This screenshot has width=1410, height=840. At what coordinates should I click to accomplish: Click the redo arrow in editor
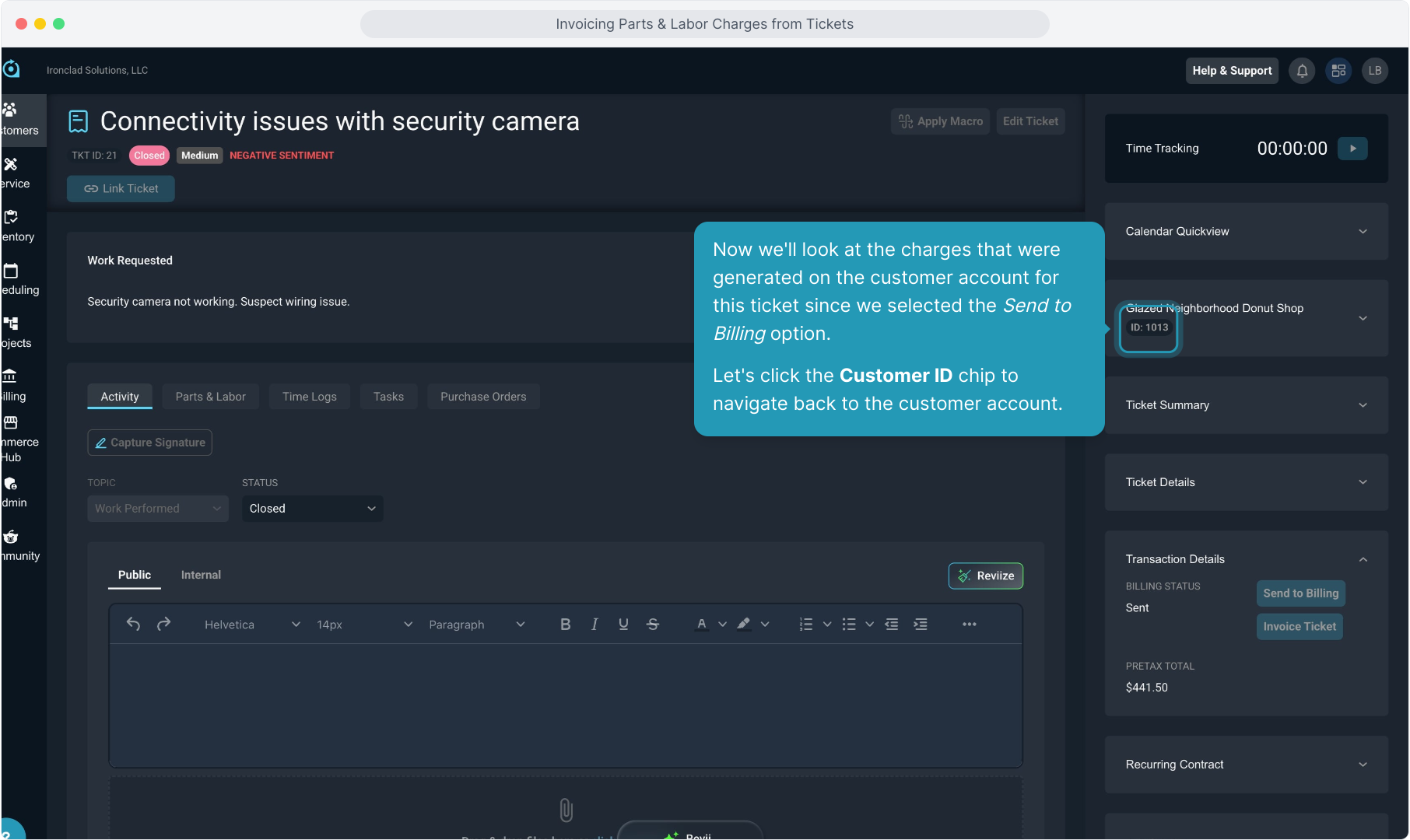click(x=163, y=624)
